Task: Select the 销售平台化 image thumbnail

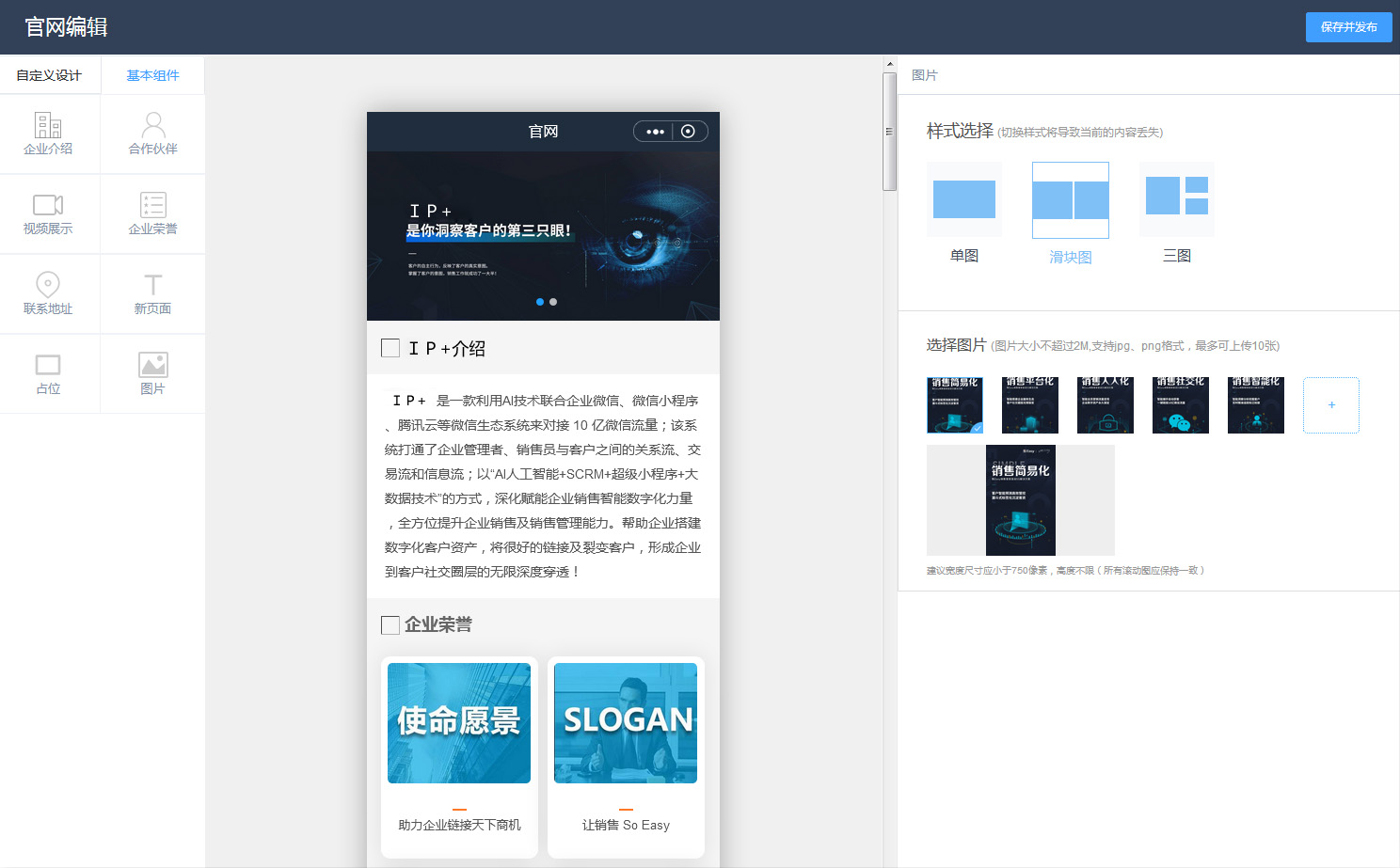Action: [x=1030, y=405]
